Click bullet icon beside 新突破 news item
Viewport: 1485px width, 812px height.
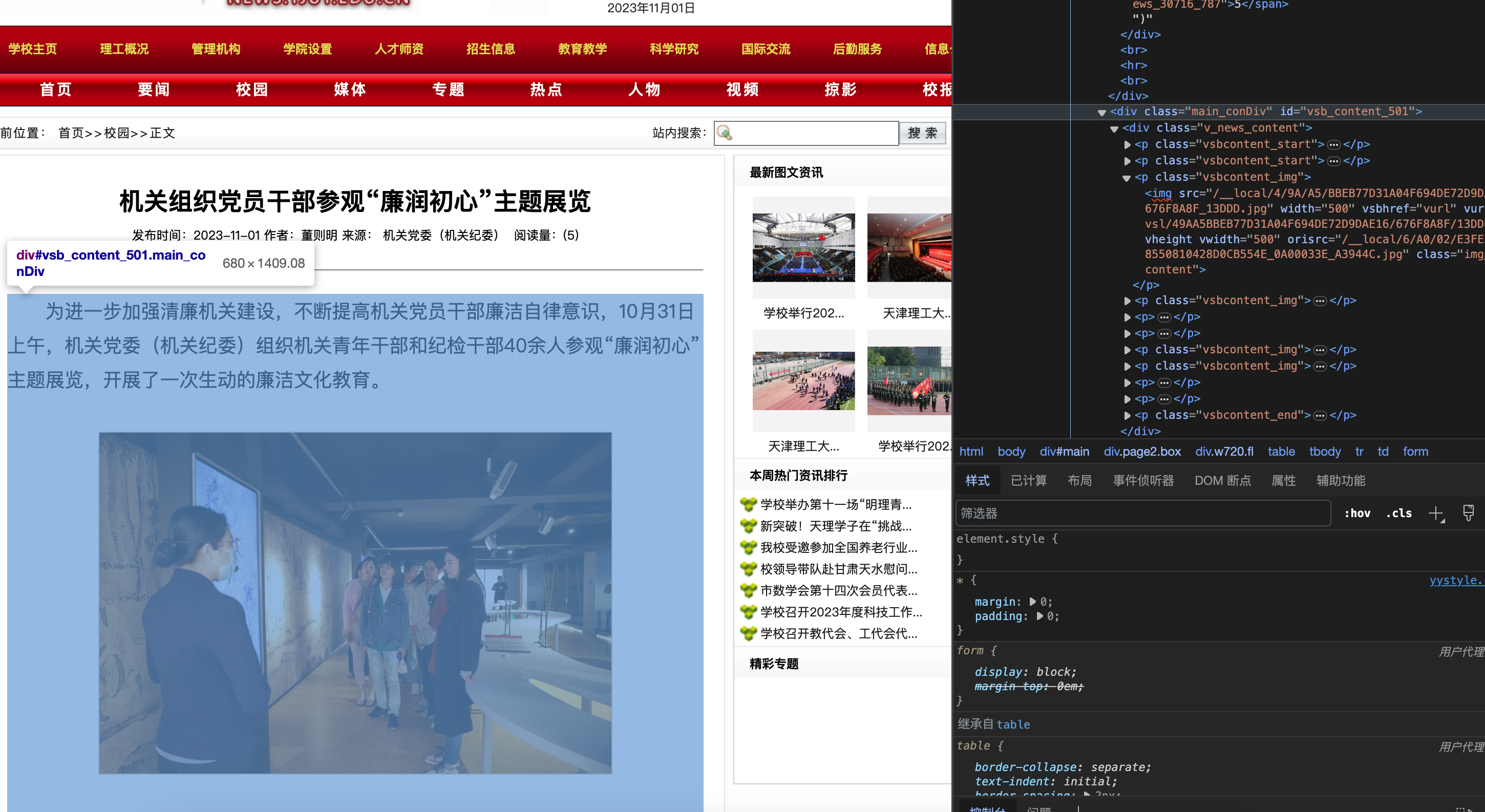click(748, 526)
